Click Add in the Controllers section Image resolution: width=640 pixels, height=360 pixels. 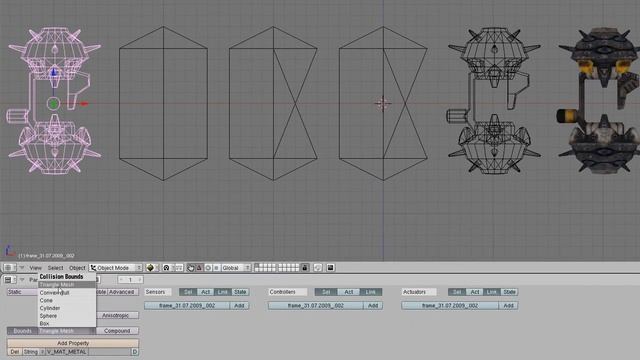click(373, 306)
